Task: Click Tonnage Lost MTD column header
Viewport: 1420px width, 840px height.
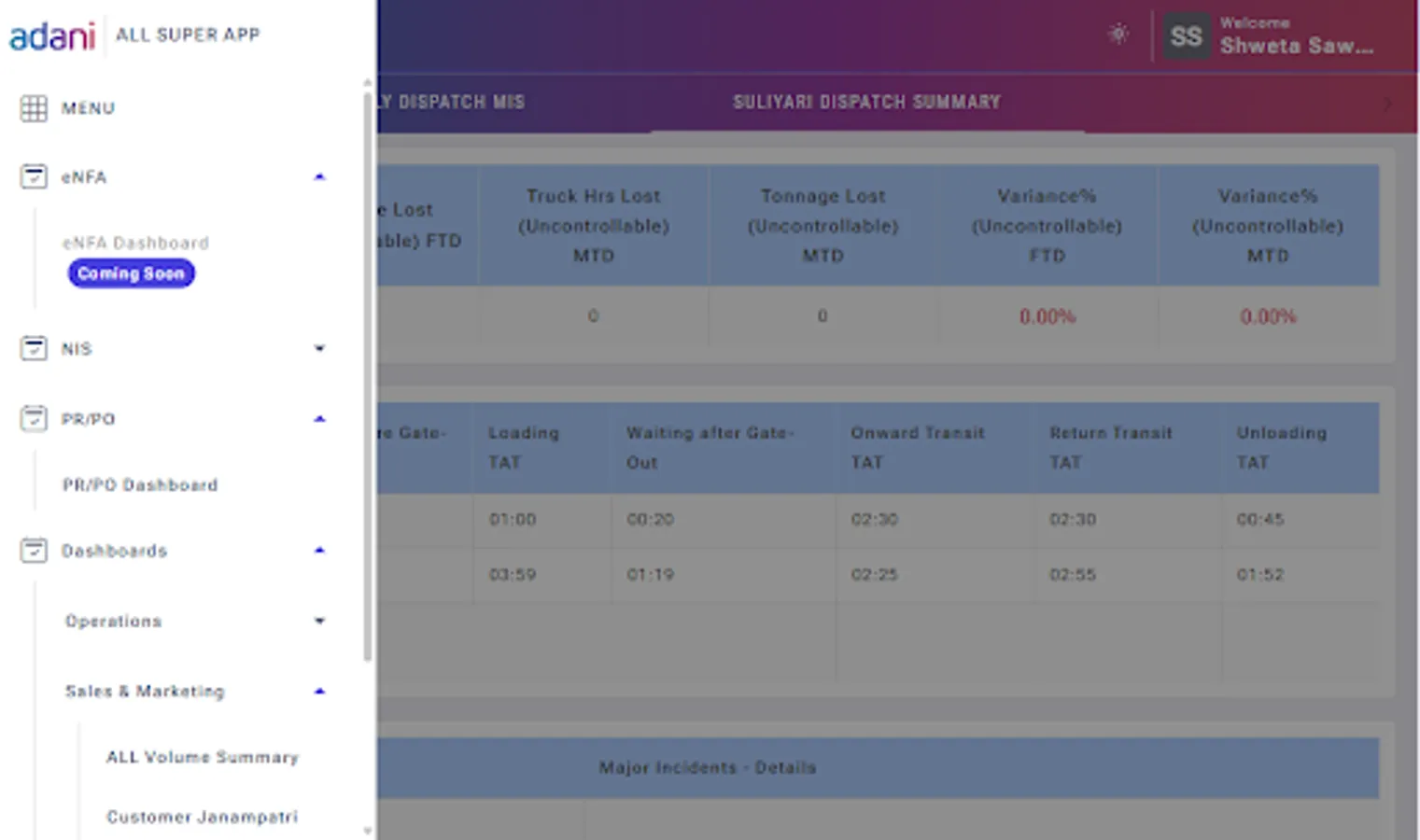Action: pyautogui.click(x=823, y=226)
